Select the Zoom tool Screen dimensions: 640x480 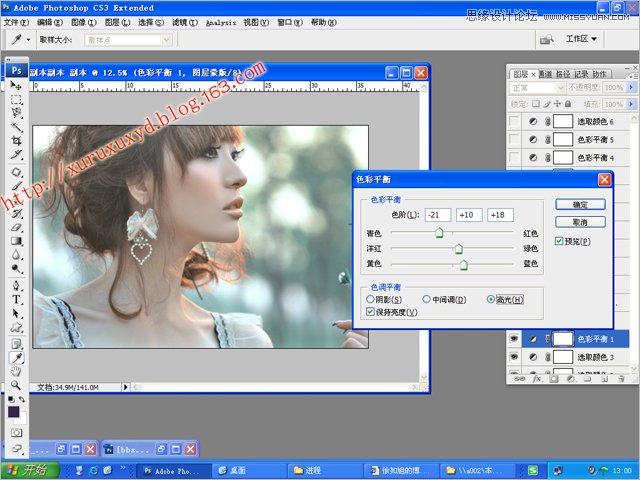(16, 385)
